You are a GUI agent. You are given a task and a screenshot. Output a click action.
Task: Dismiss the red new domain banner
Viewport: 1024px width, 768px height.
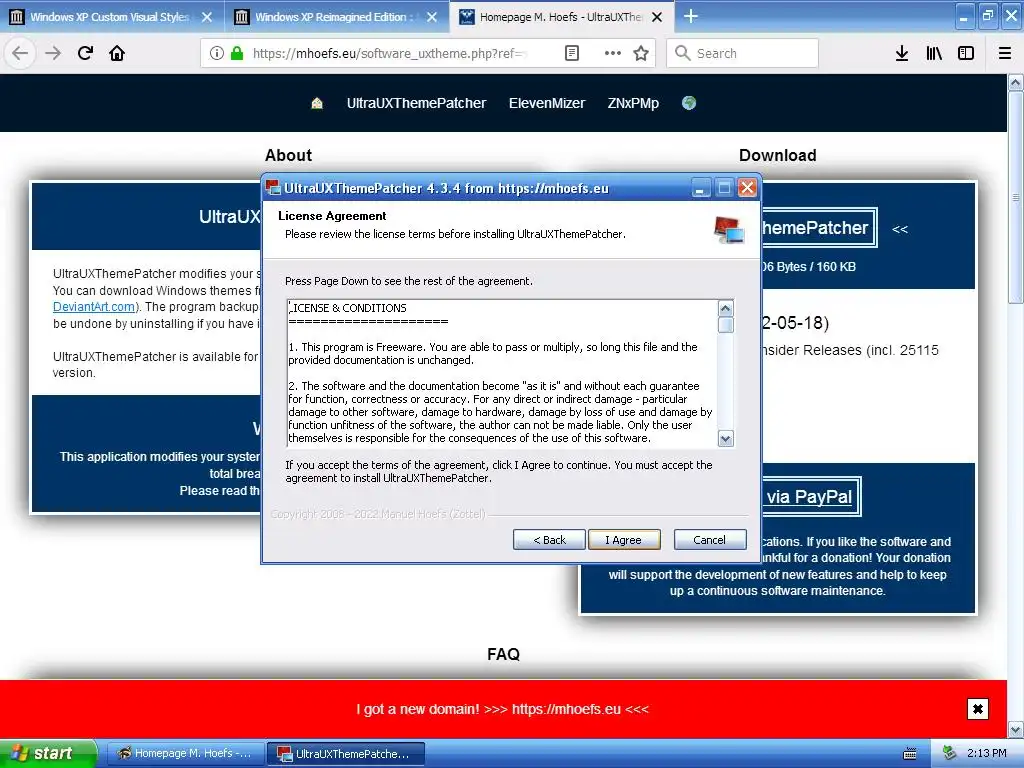[978, 709]
